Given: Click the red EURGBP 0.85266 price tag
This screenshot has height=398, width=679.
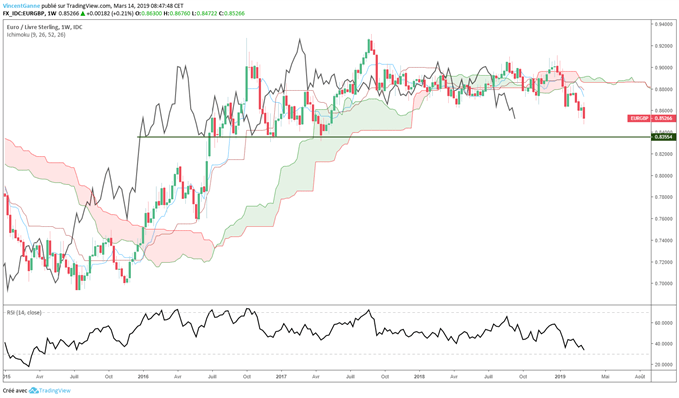Looking at the screenshot, I should click(x=651, y=118).
